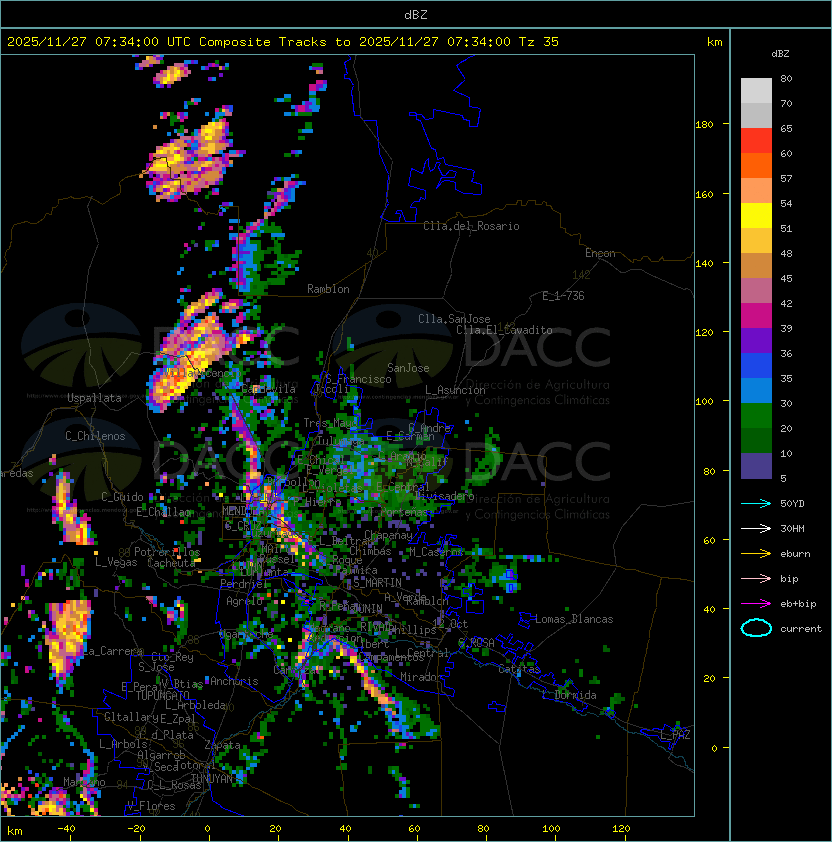This screenshot has width=832, height=842.
Task: Click the 'Ramblon' label north of Clla.SanJose
Action: (328, 289)
